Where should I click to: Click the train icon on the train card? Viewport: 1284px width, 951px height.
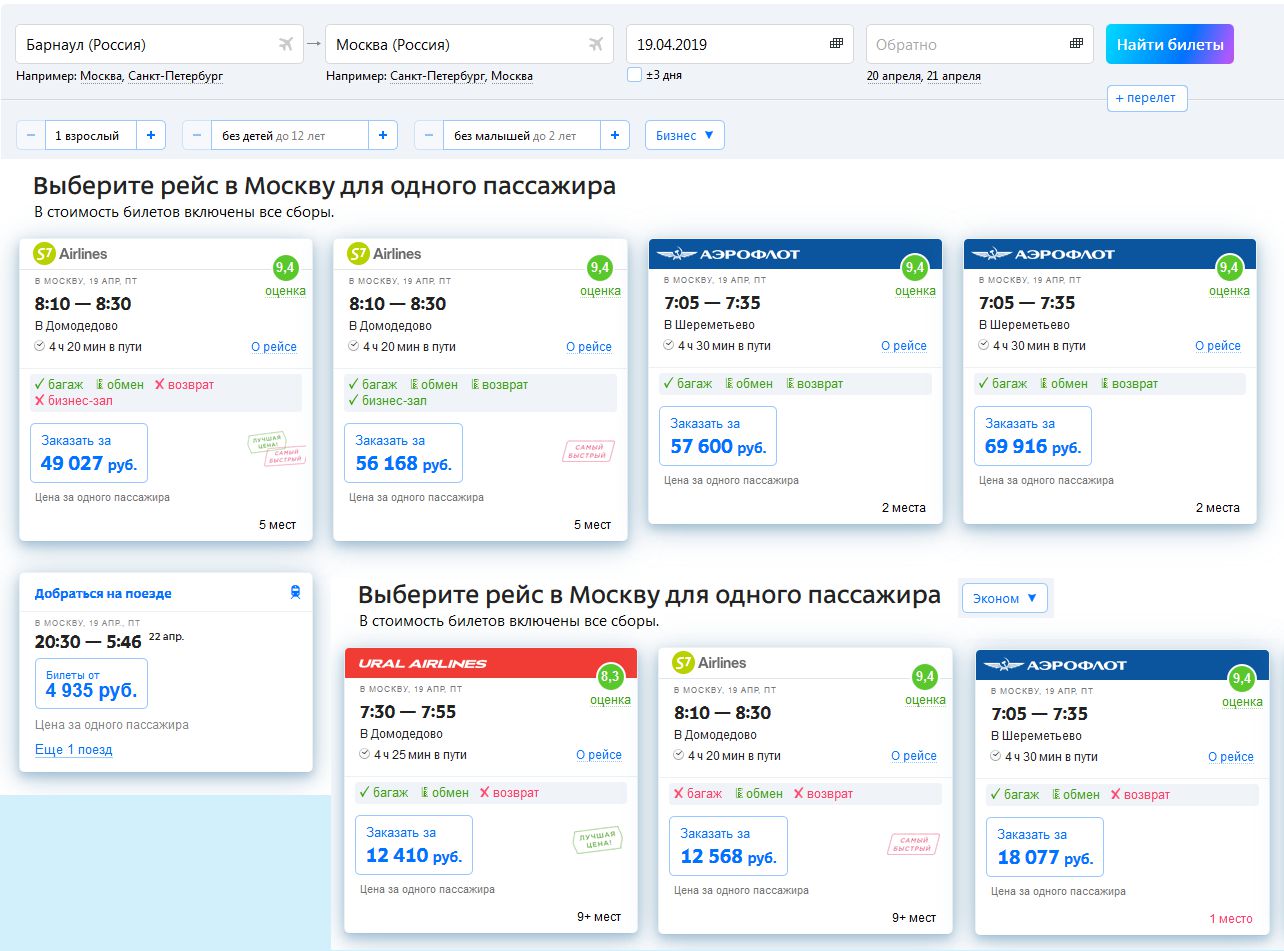(295, 593)
